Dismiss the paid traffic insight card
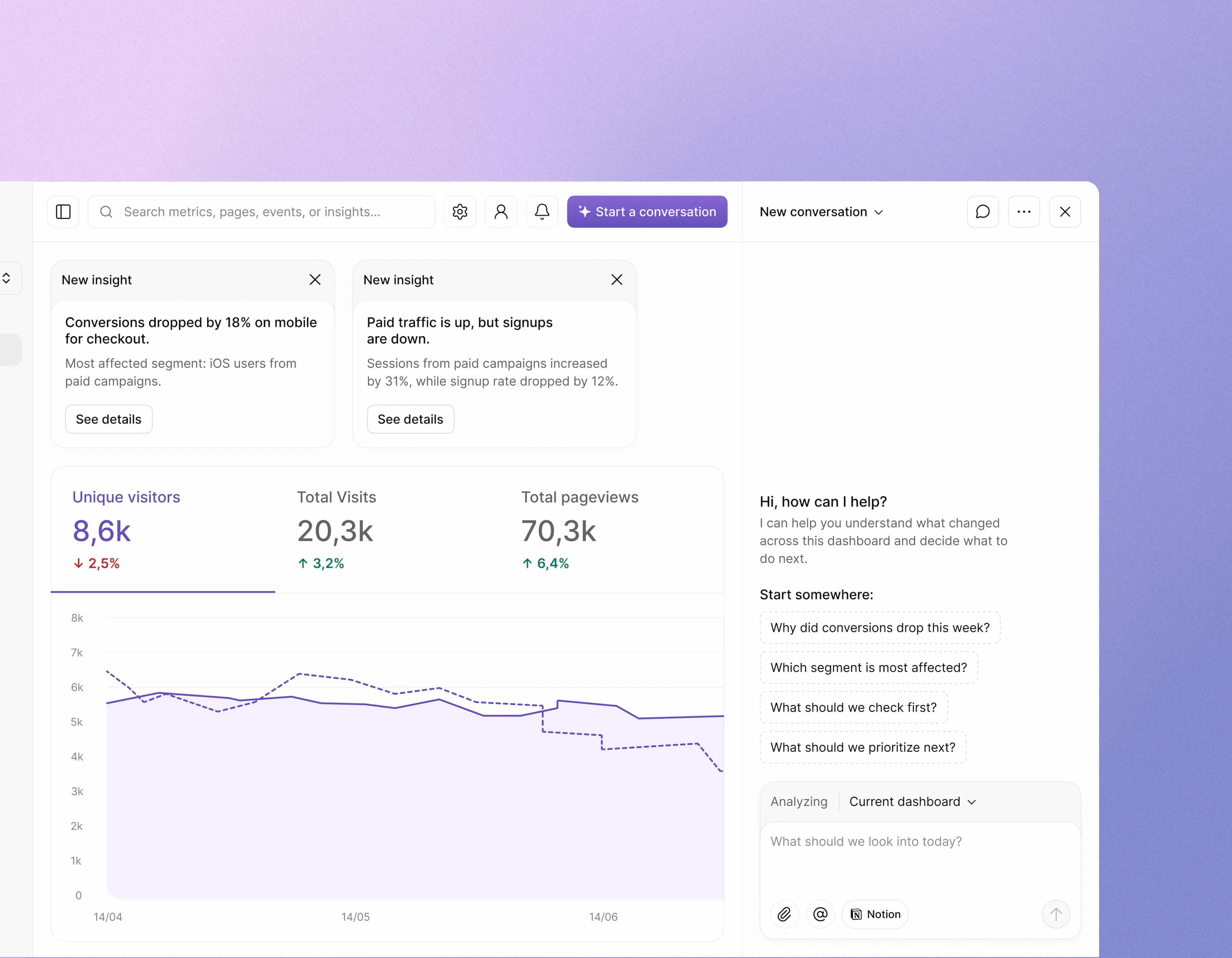 617,280
